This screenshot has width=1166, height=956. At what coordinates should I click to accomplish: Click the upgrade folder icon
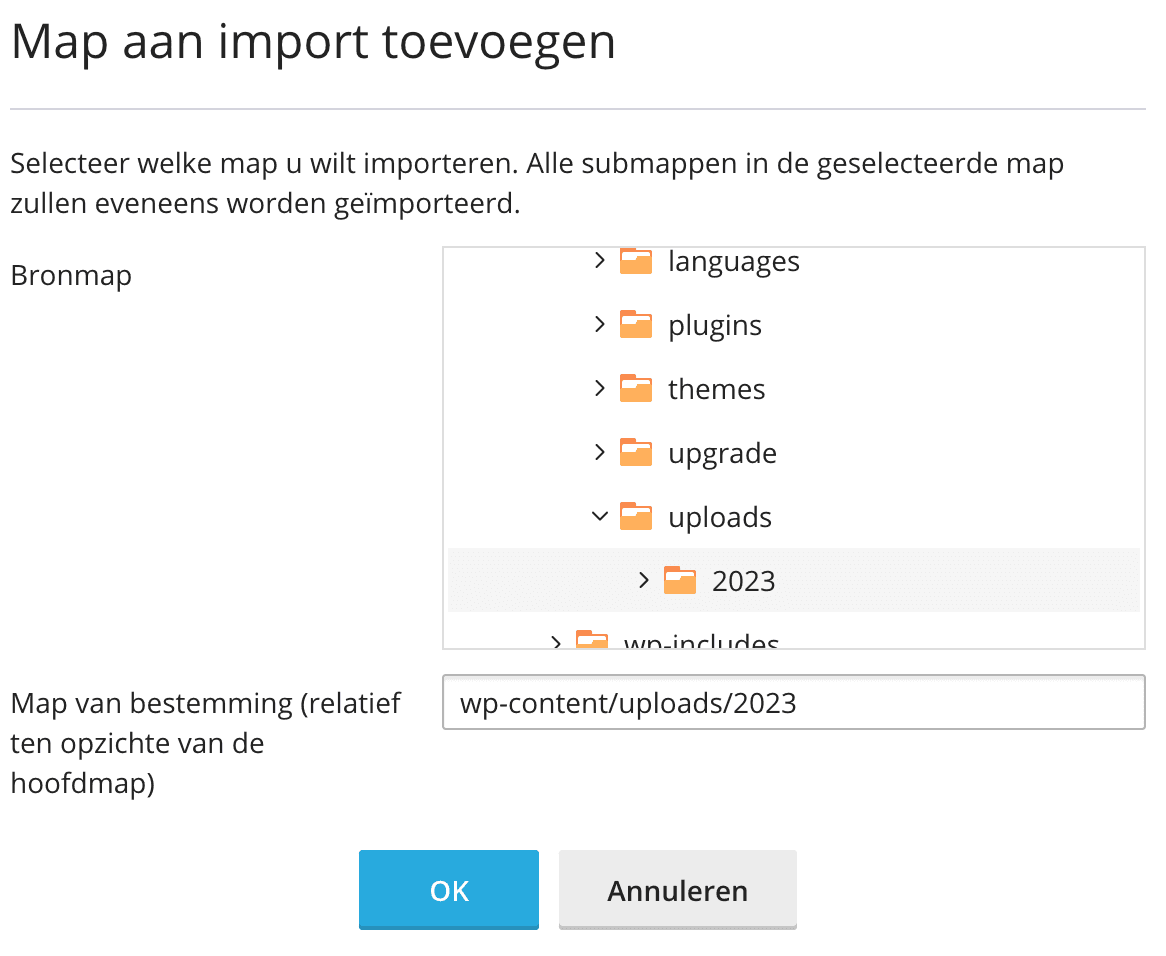click(x=636, y=453)
